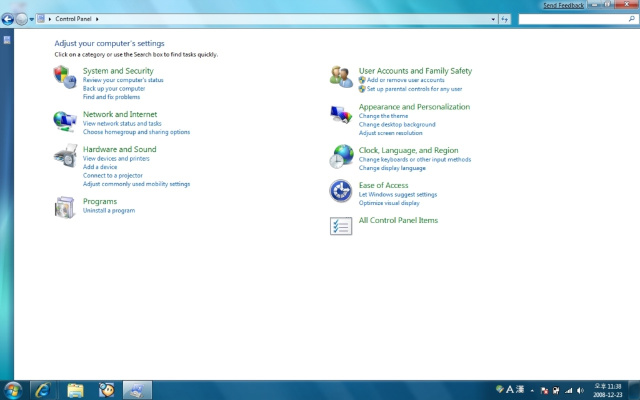The height and width of the screenshot is (400, 640).
Task: Click Find and fix problems
Action: (111, 97)
